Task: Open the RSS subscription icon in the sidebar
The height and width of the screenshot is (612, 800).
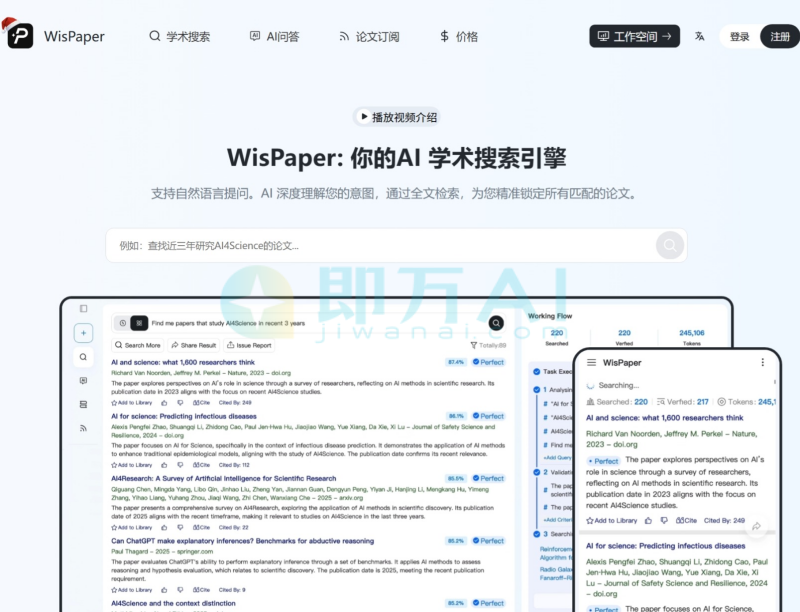Action: point(84,428)
